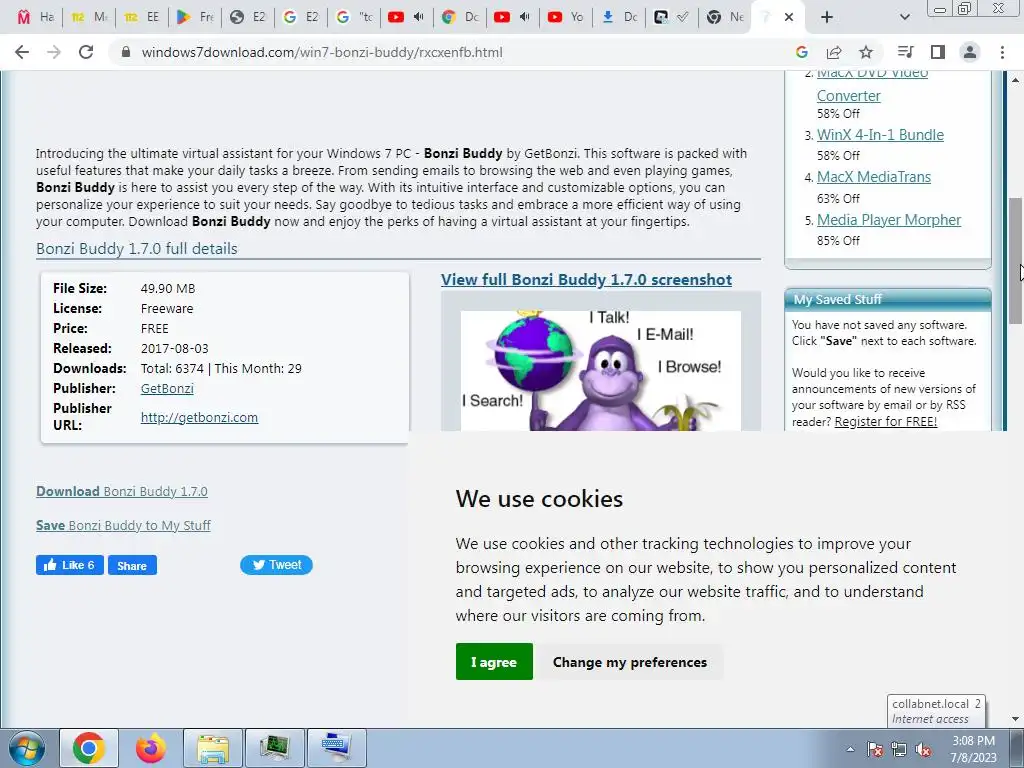Share this page via share icon
This screenshot has width=1024, height=768.
(834, 52)
